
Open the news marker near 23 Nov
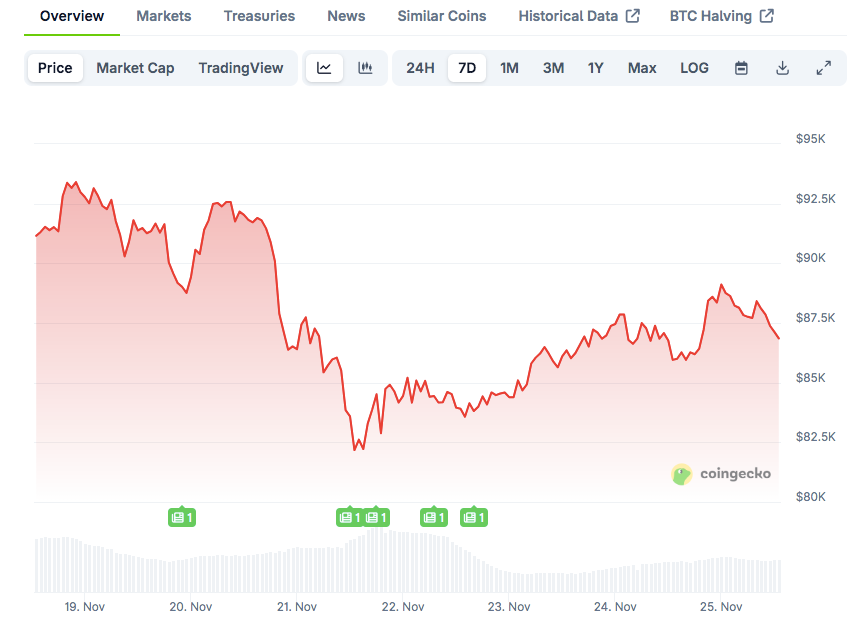point(473,517)
